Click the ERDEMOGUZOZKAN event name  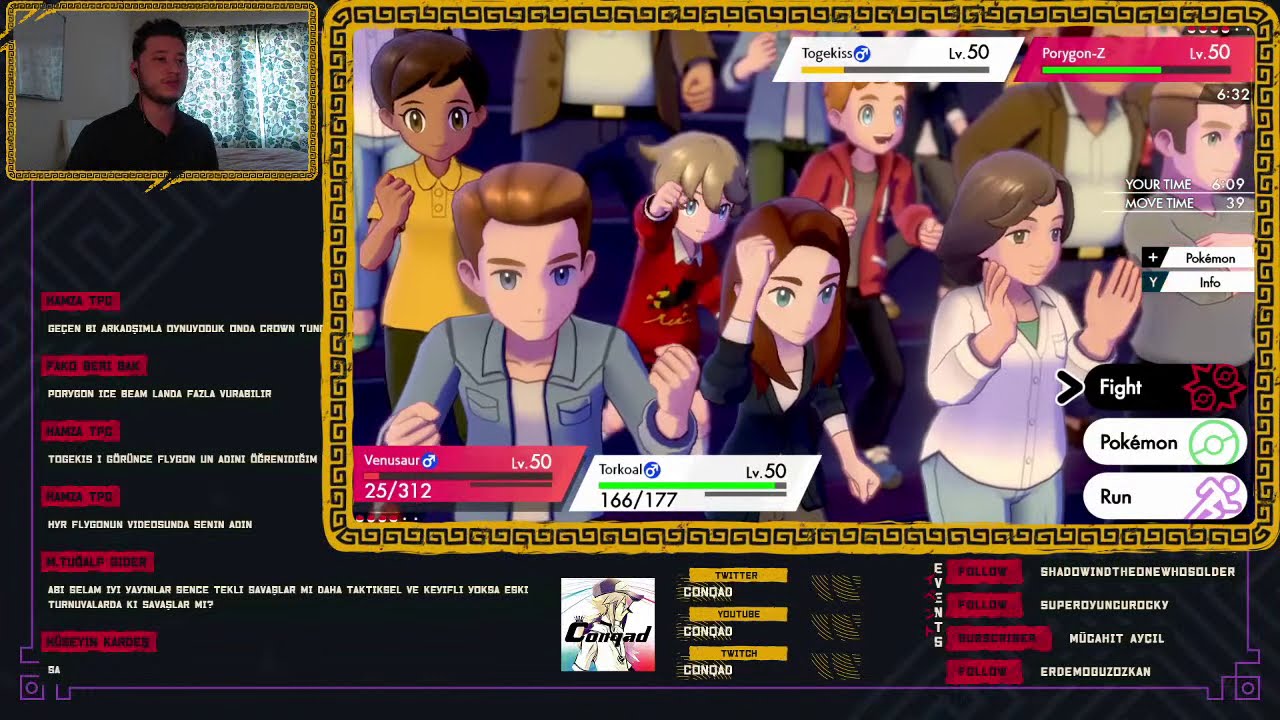[x=1096, y=671]
